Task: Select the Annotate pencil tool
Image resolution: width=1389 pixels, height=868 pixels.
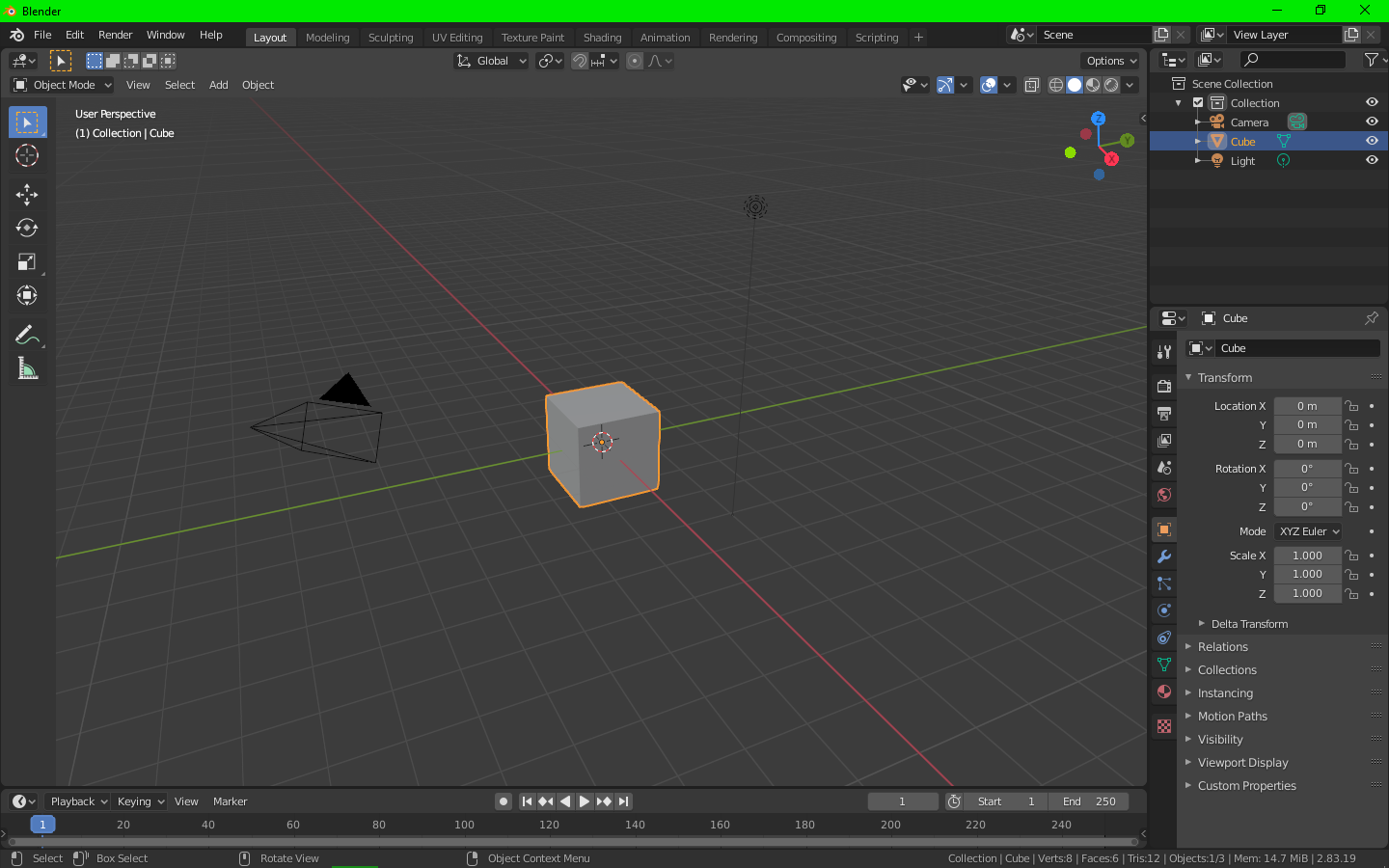Action: (27, 335)
